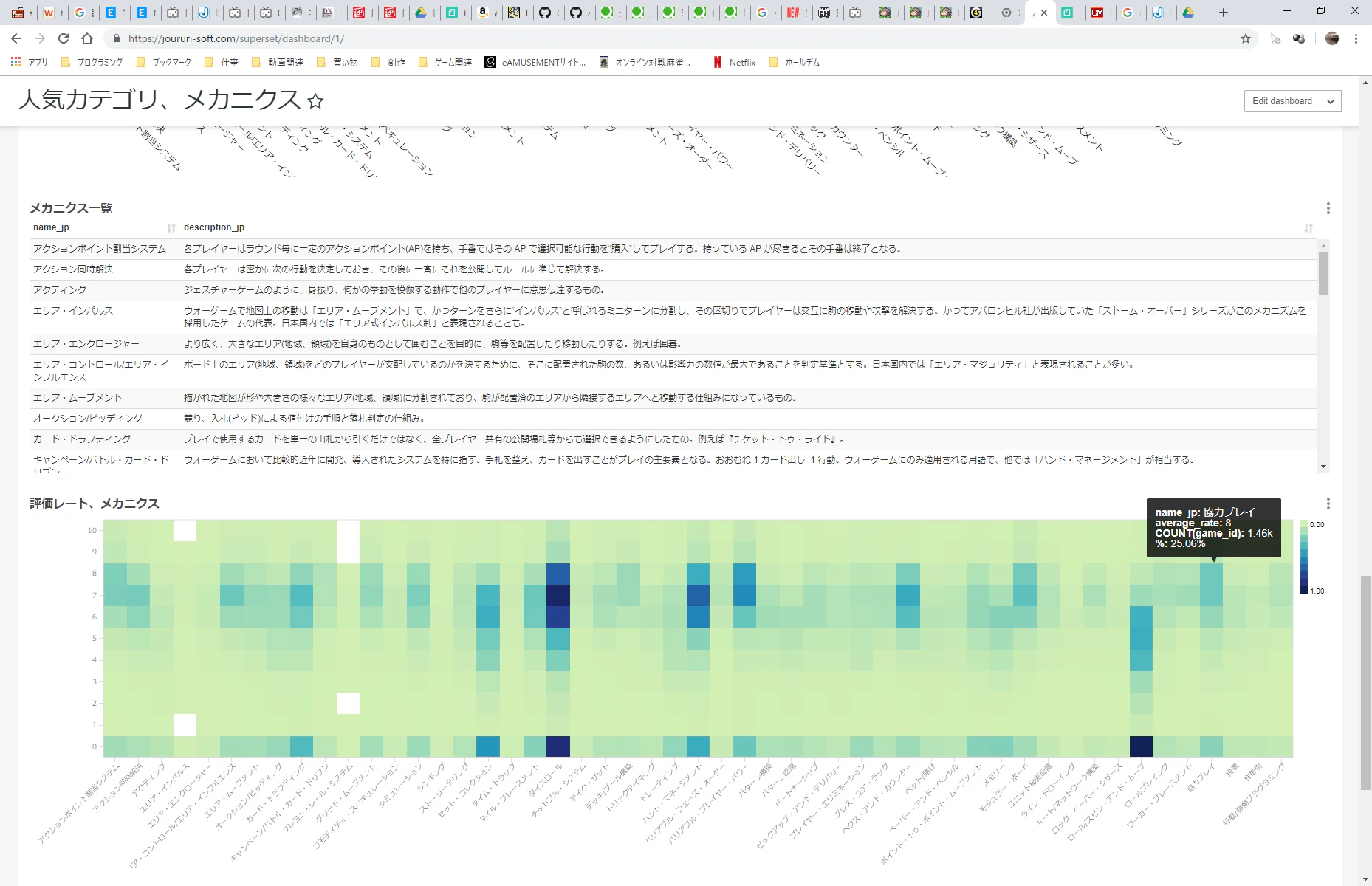Open a new browser tab

pyautogui.click(x=1224, y=13)
